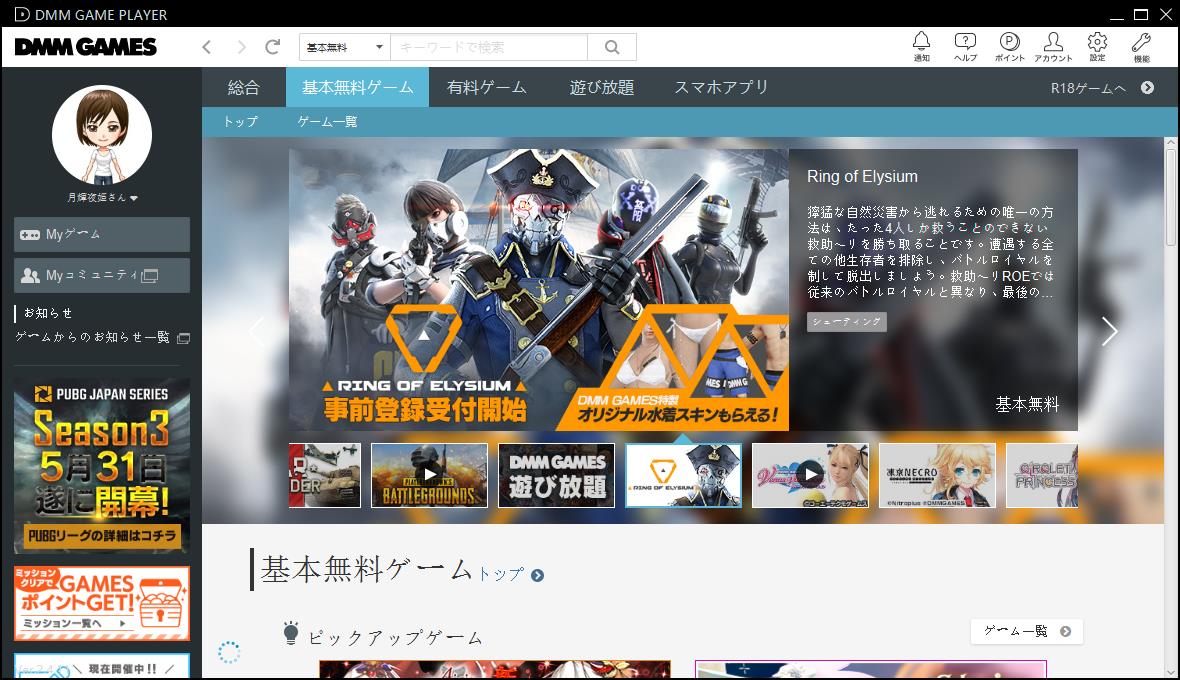Maximize the DMM GAME PLAYER window
1180x680 pixels.
pyautogui.click(x=1141, y=14)
